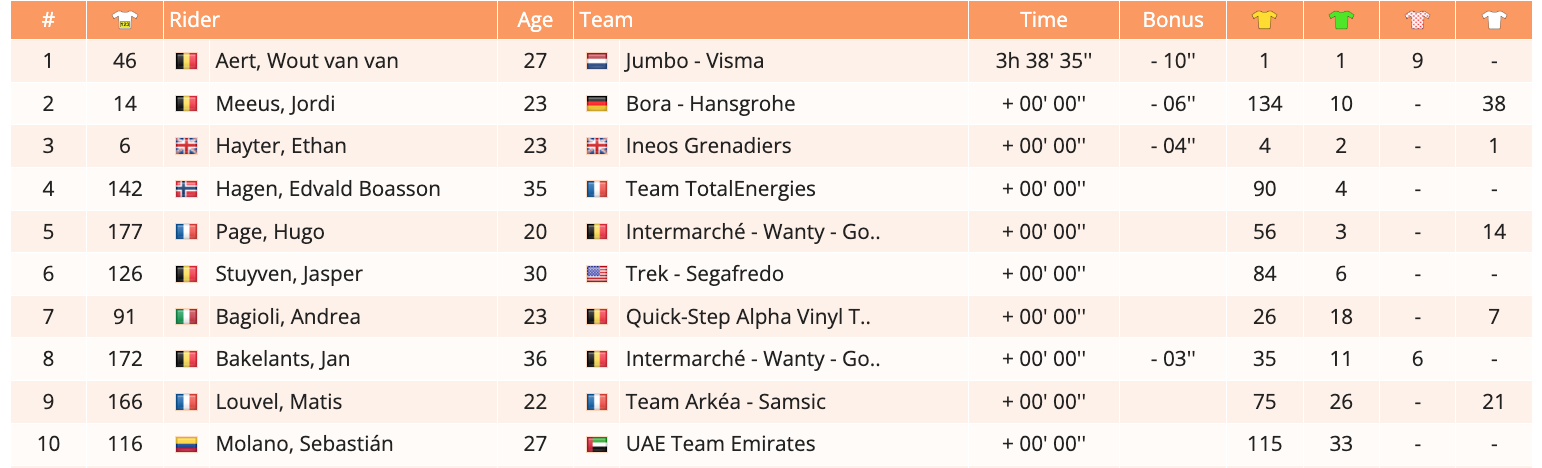
Task: Click the white jersey column header icon
Action: (1494, 19)
